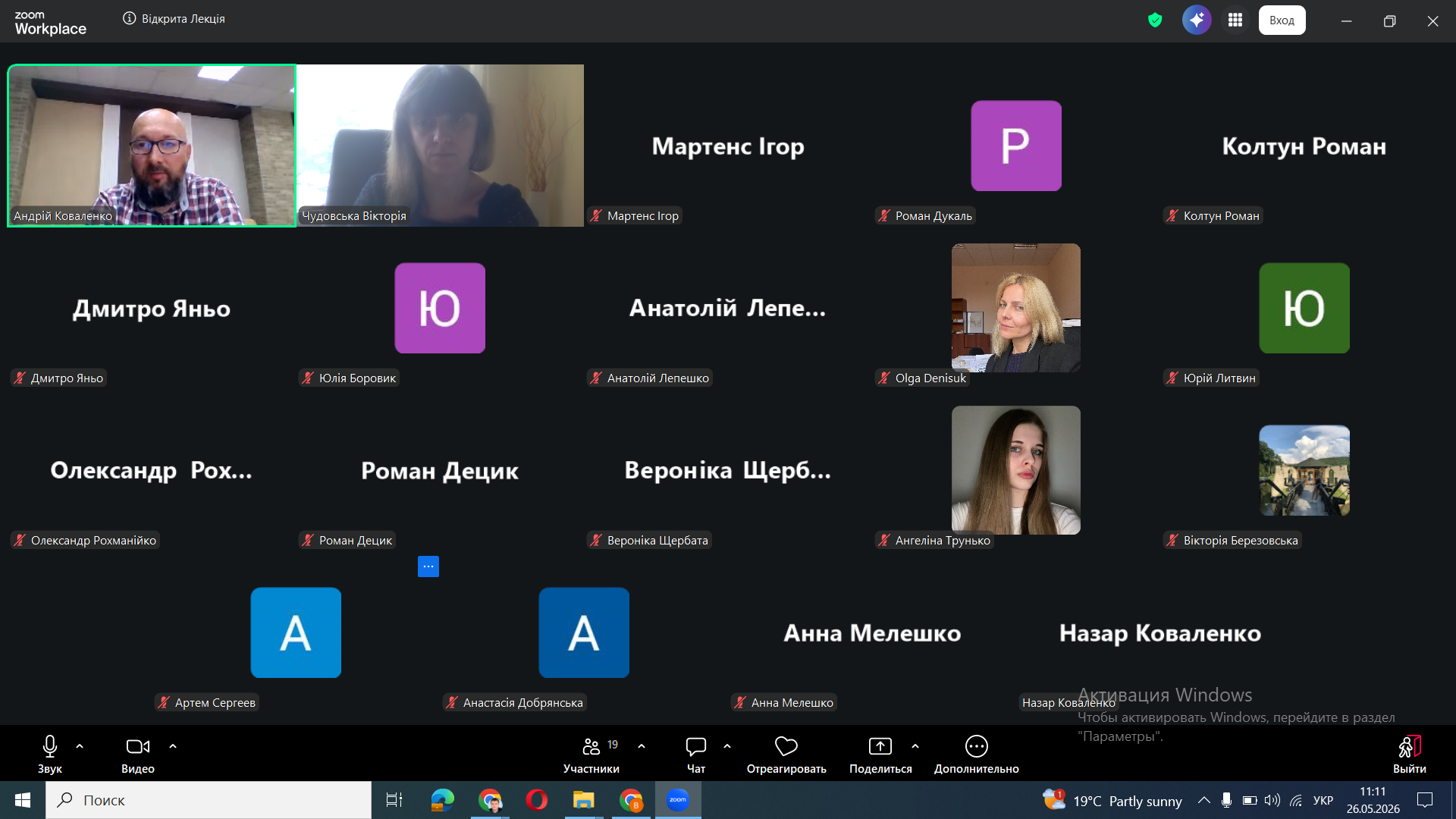Click muted mic icon beside Анатолій Лепешко label
The width and height of the screenshot is (1456, 819).
click(597, 378)
